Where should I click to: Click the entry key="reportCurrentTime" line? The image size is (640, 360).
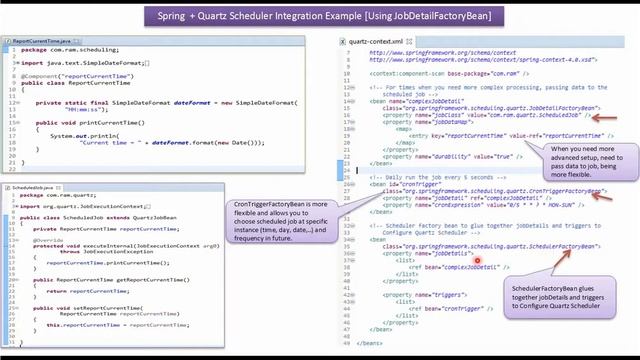tap(511, 136)
